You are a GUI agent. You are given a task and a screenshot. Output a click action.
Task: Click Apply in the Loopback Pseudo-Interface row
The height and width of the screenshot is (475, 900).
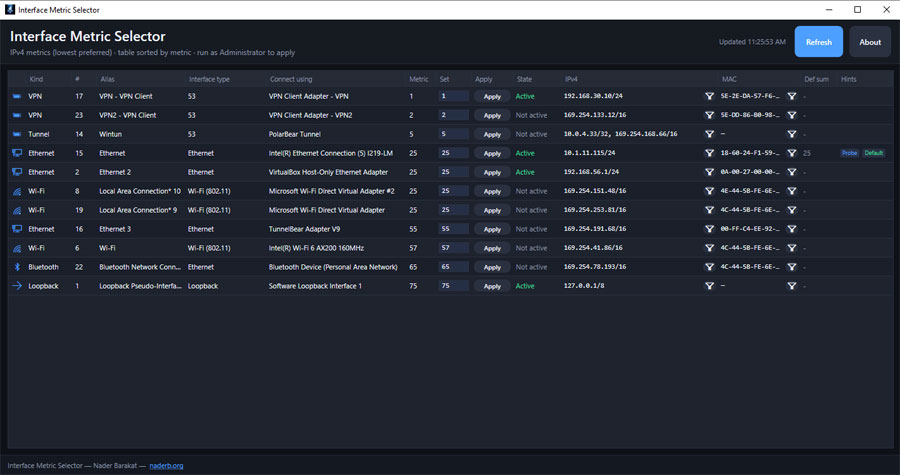point(492,286)
